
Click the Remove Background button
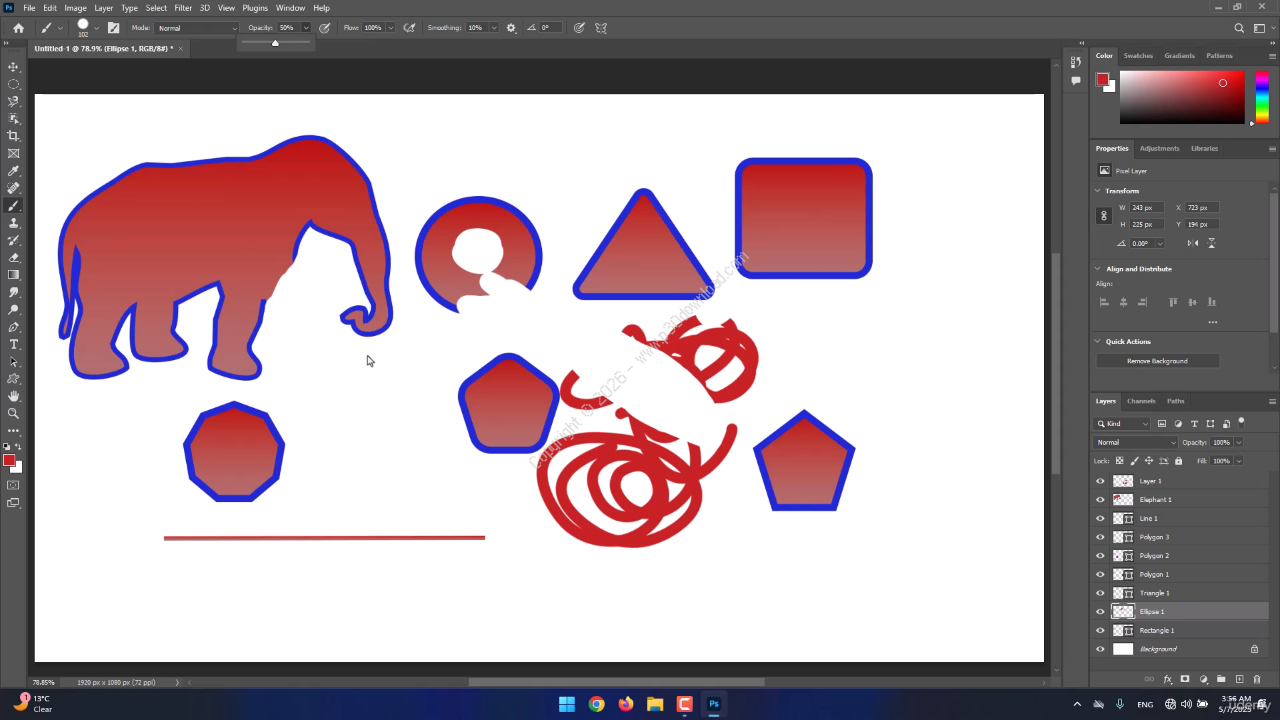(1157, 361)
